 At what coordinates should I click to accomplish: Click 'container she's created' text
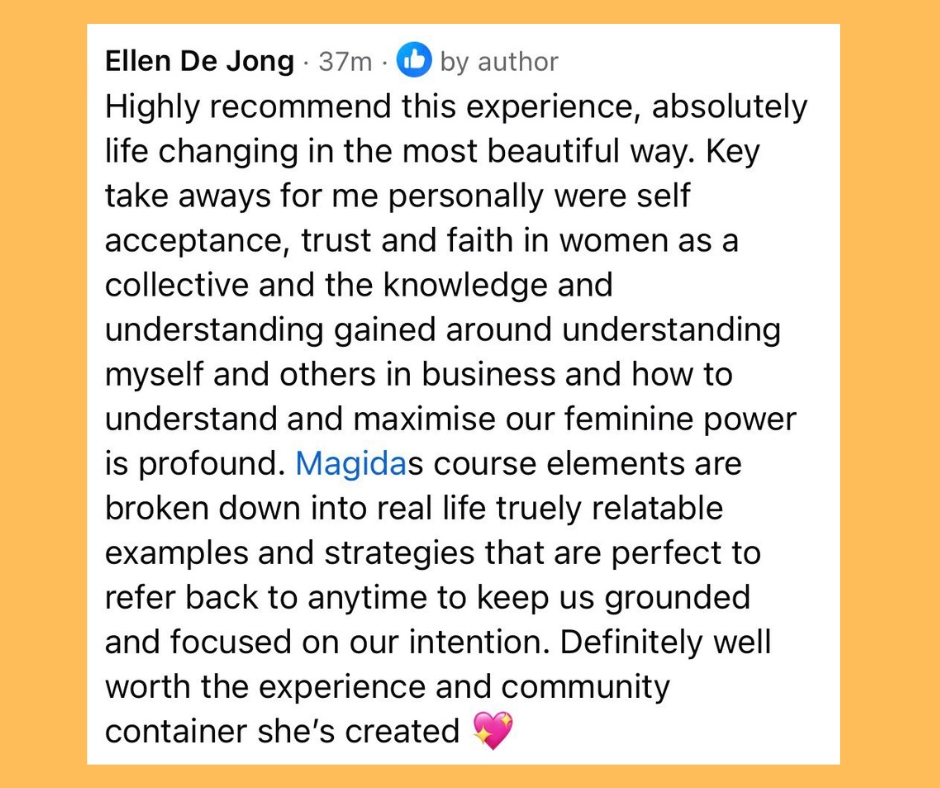click(x=281, y=731)
